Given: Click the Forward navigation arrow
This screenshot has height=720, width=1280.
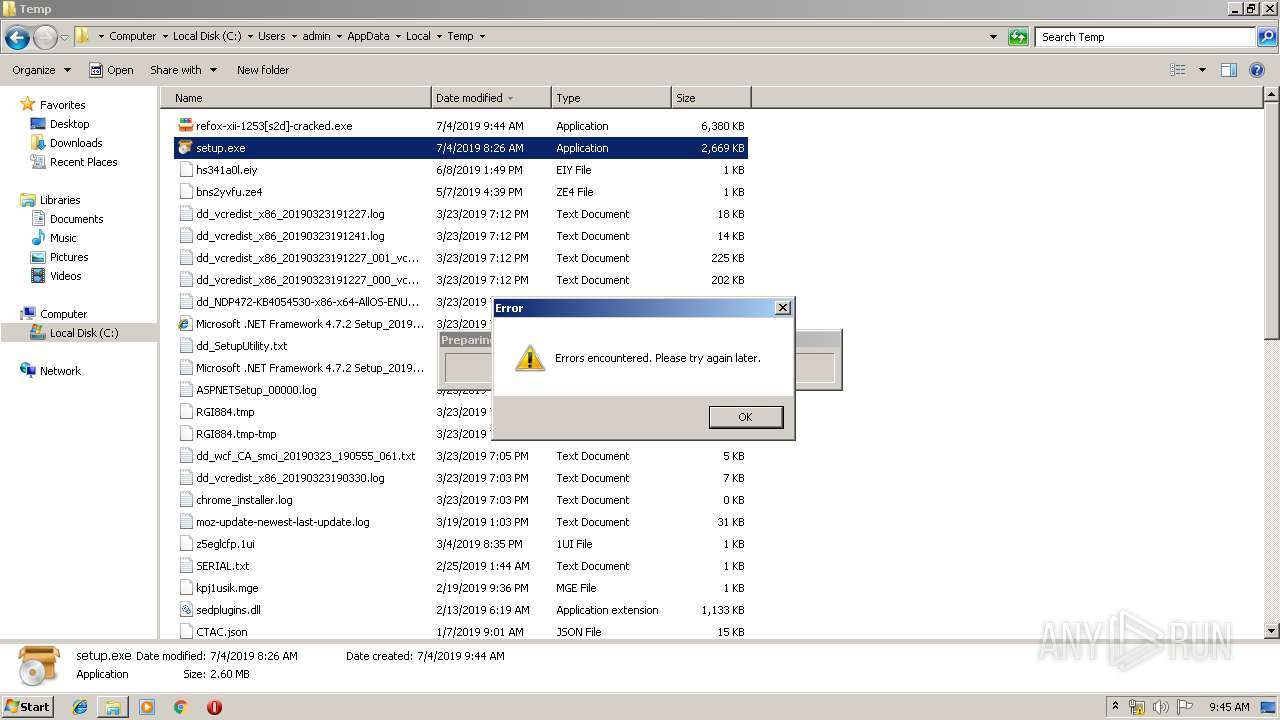Looking at the screenshot, I should tap(45, 38).
